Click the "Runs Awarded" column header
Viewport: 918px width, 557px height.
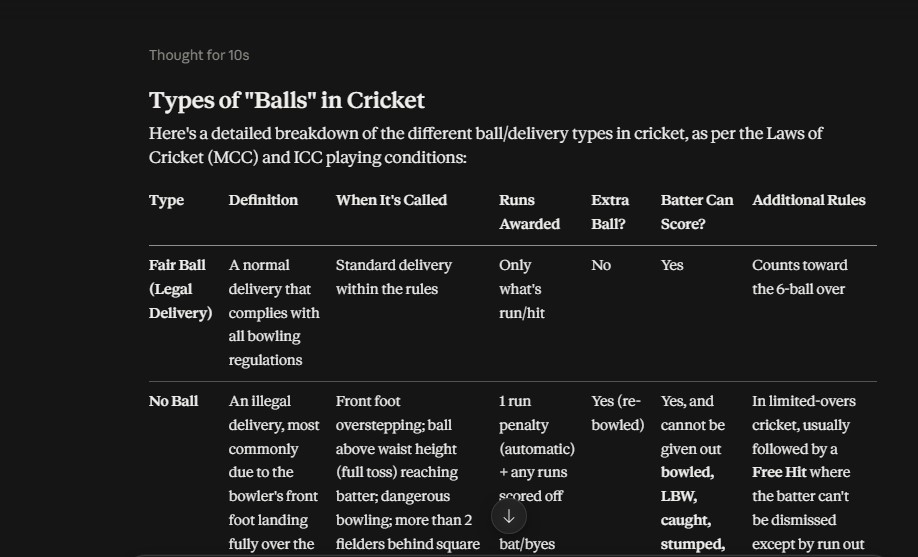click(529, 212)
